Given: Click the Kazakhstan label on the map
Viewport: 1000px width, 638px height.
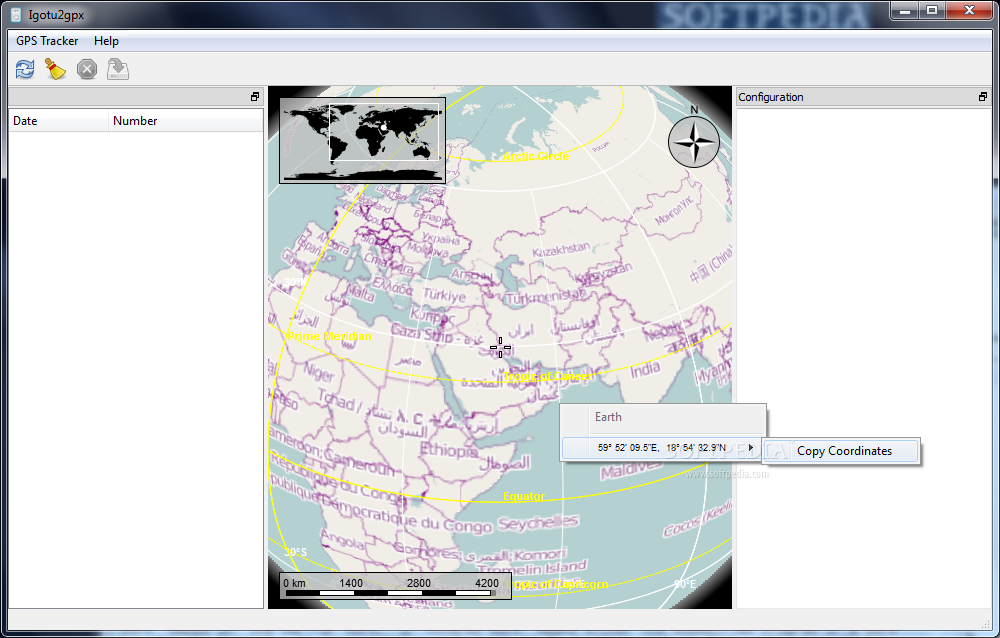Looking at the screenshot, I should click(561, 249).
